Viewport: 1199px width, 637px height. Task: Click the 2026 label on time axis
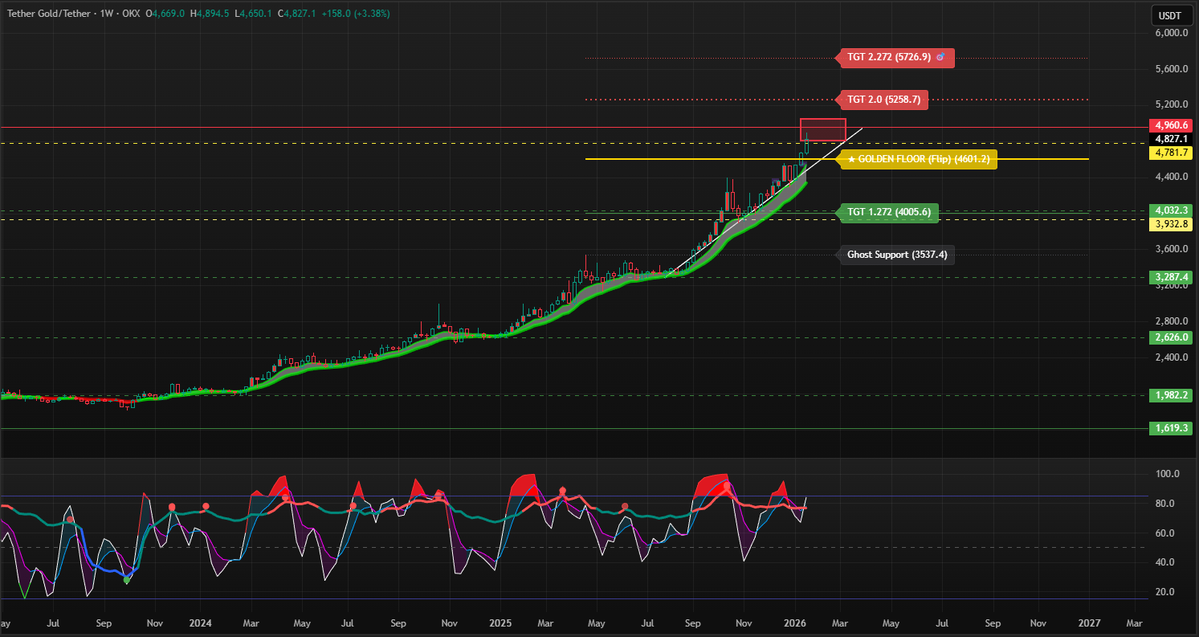pyautogui.click(x=795, y=623)
